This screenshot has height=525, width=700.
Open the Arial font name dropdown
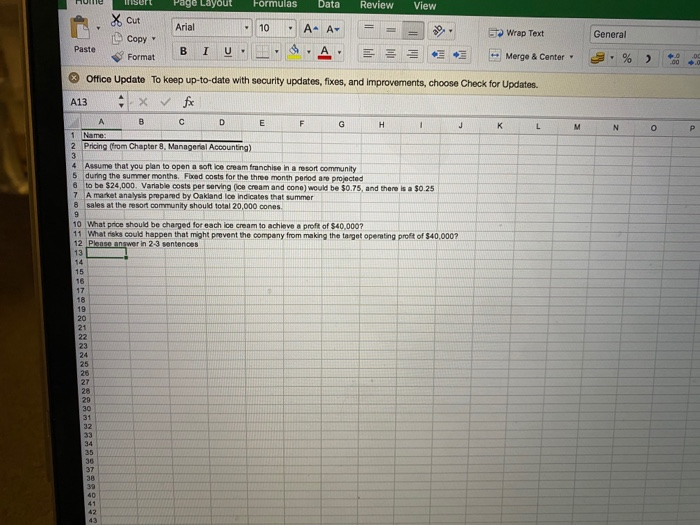(x=246, y=28)
